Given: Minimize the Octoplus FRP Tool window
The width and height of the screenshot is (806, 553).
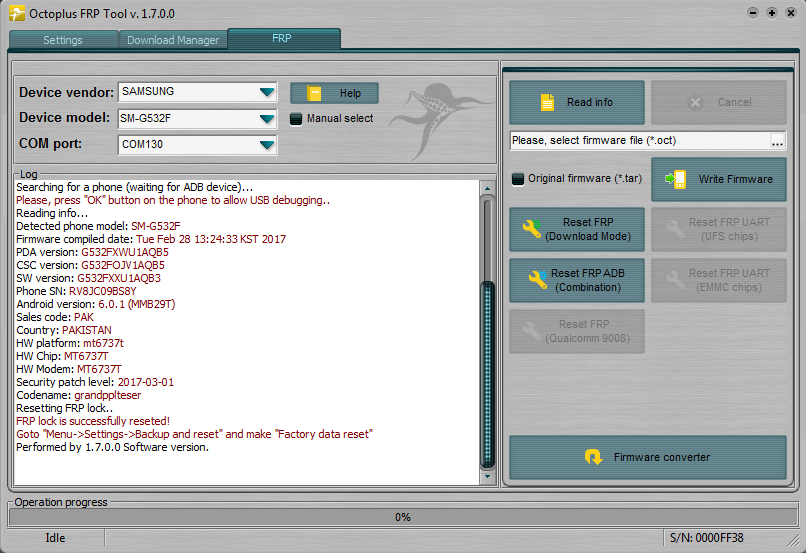Looking at the screenshot, I should 753,13.
